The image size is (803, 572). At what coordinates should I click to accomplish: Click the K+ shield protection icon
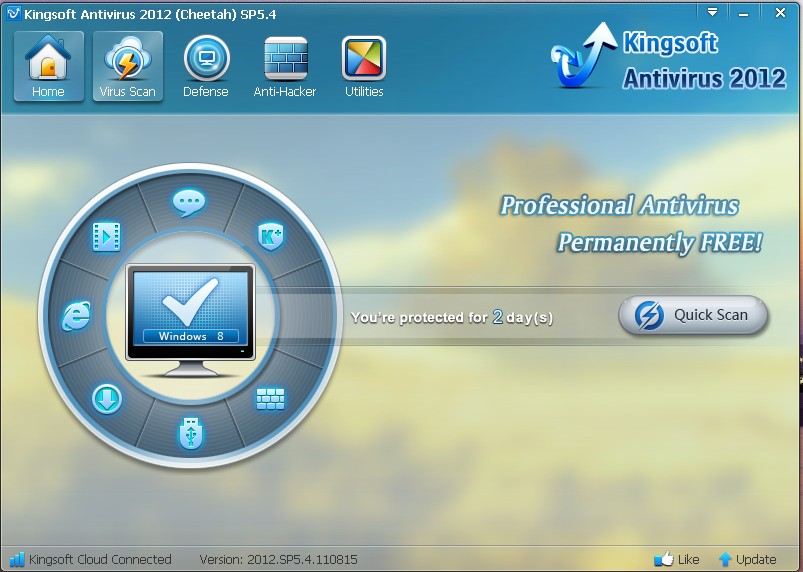(271, 236)
